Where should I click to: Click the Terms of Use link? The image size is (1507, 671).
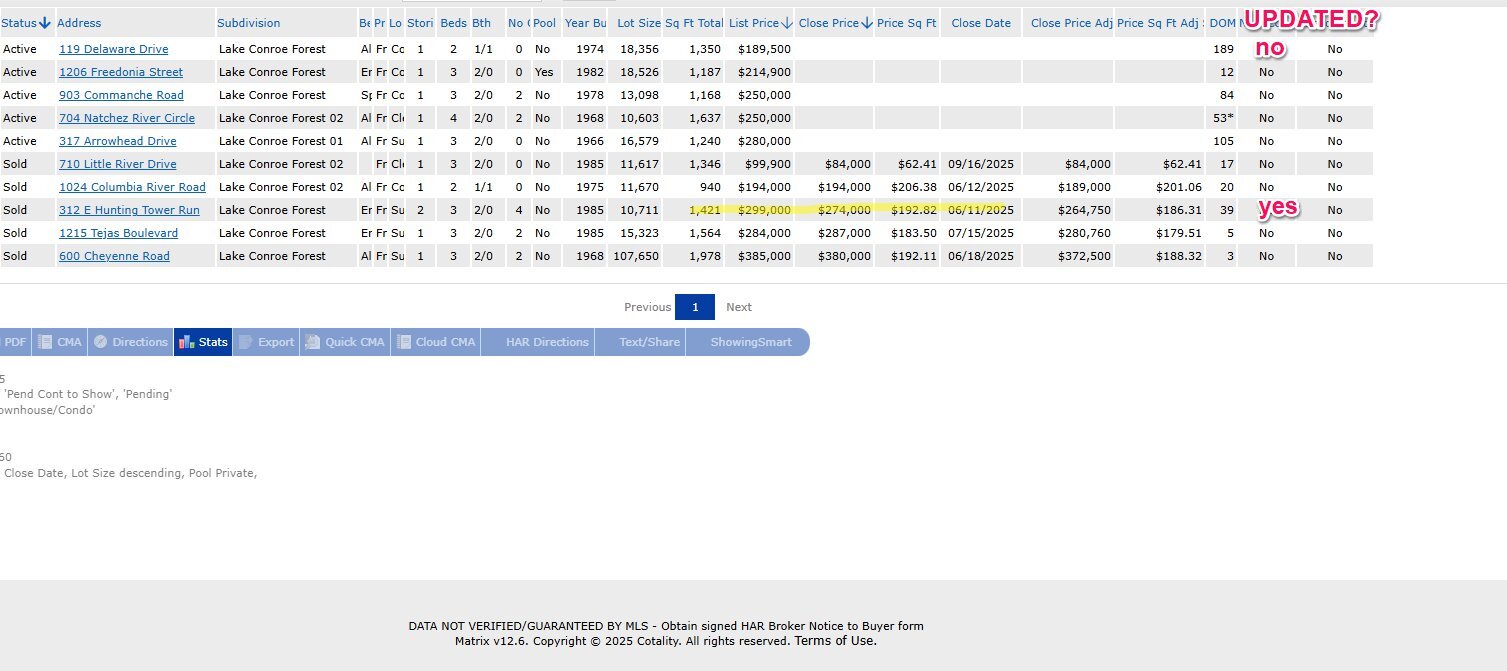(835, 641)
